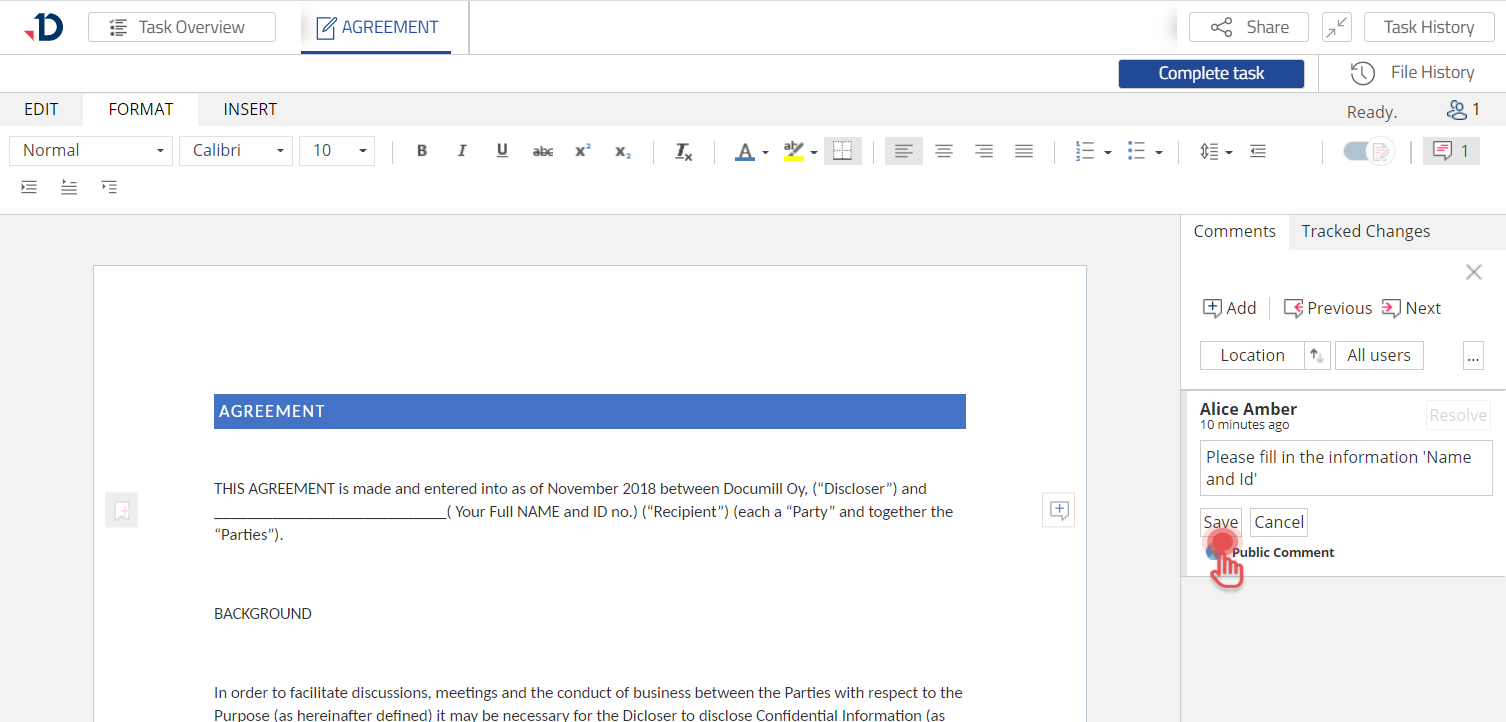The width and height of the screenshot is (1506, 722).
Task: Center align the paragraph
Action: [943, 151]
